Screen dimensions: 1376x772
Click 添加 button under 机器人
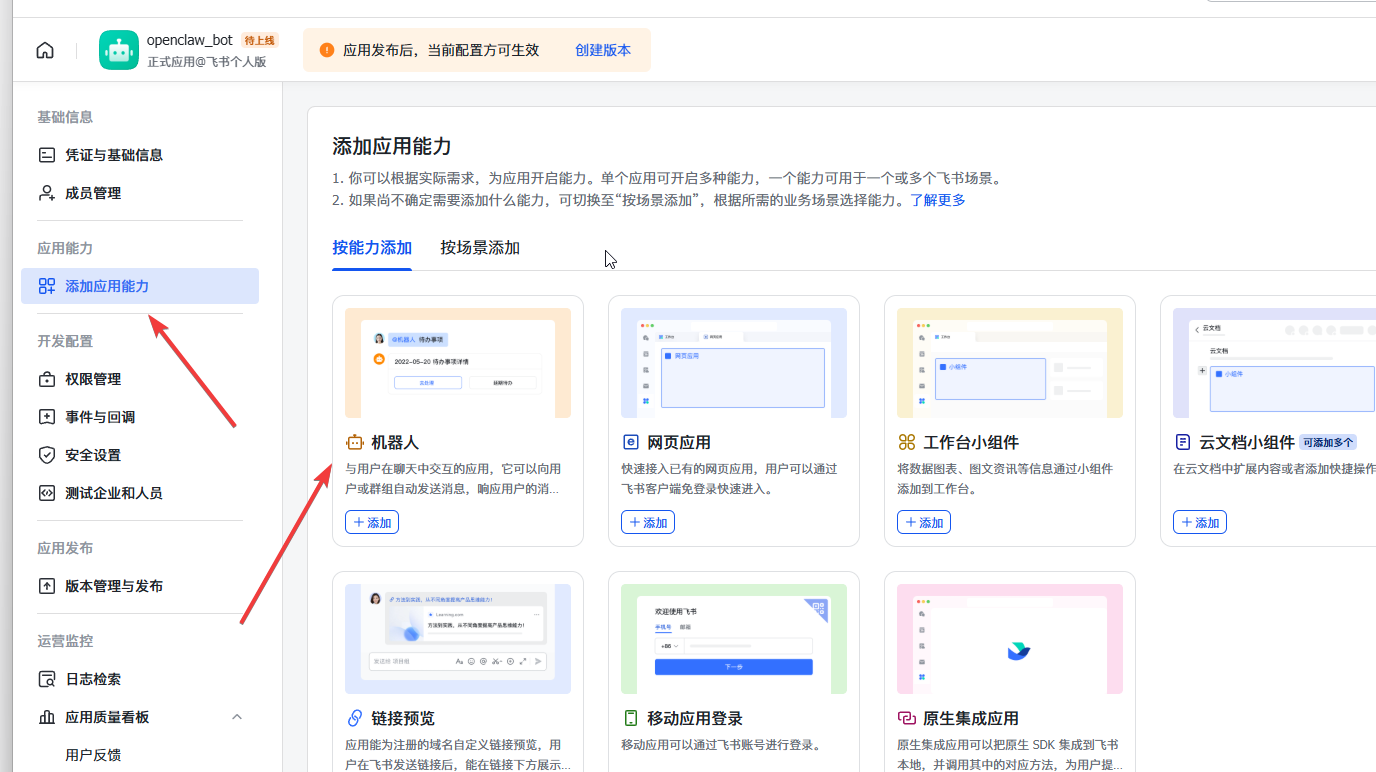click(372, 522)
